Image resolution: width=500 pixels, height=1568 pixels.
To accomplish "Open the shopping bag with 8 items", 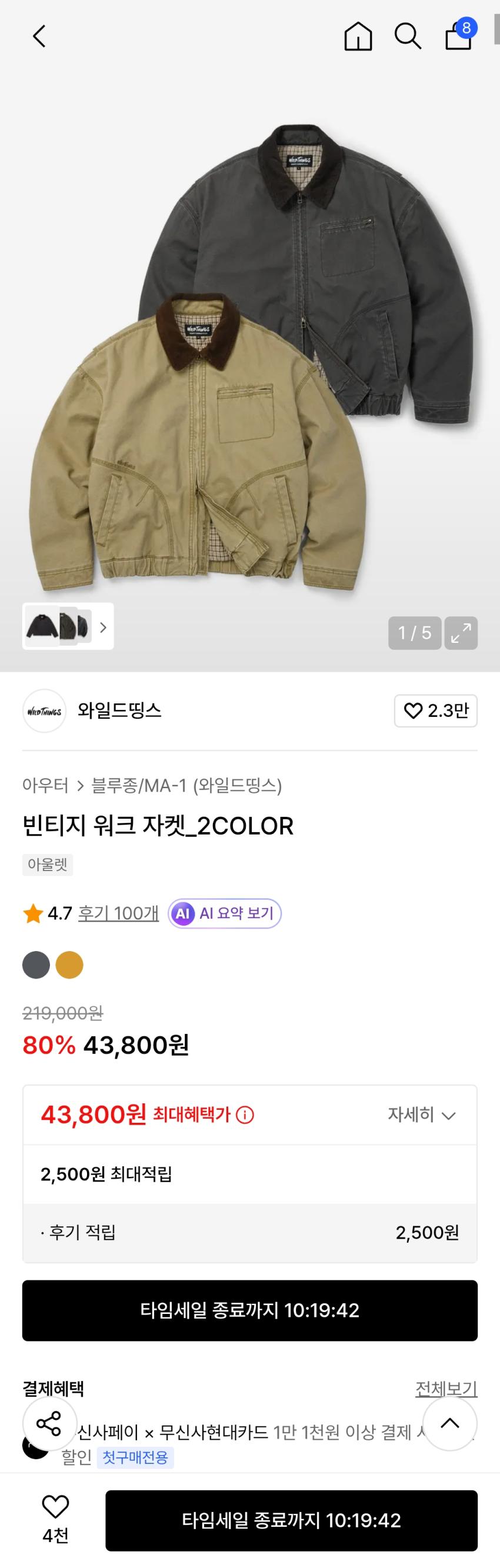I will (459, 36).
